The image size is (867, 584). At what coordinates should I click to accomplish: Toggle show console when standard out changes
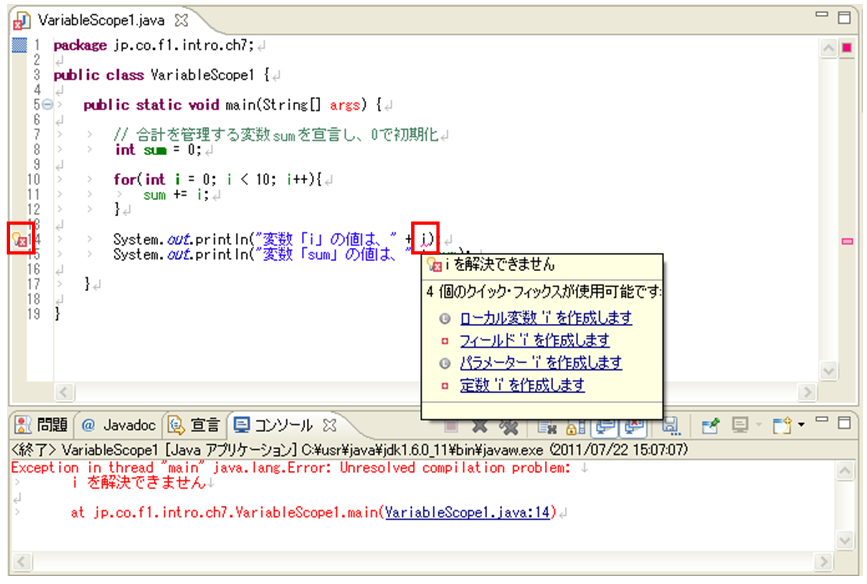(606, 426)
